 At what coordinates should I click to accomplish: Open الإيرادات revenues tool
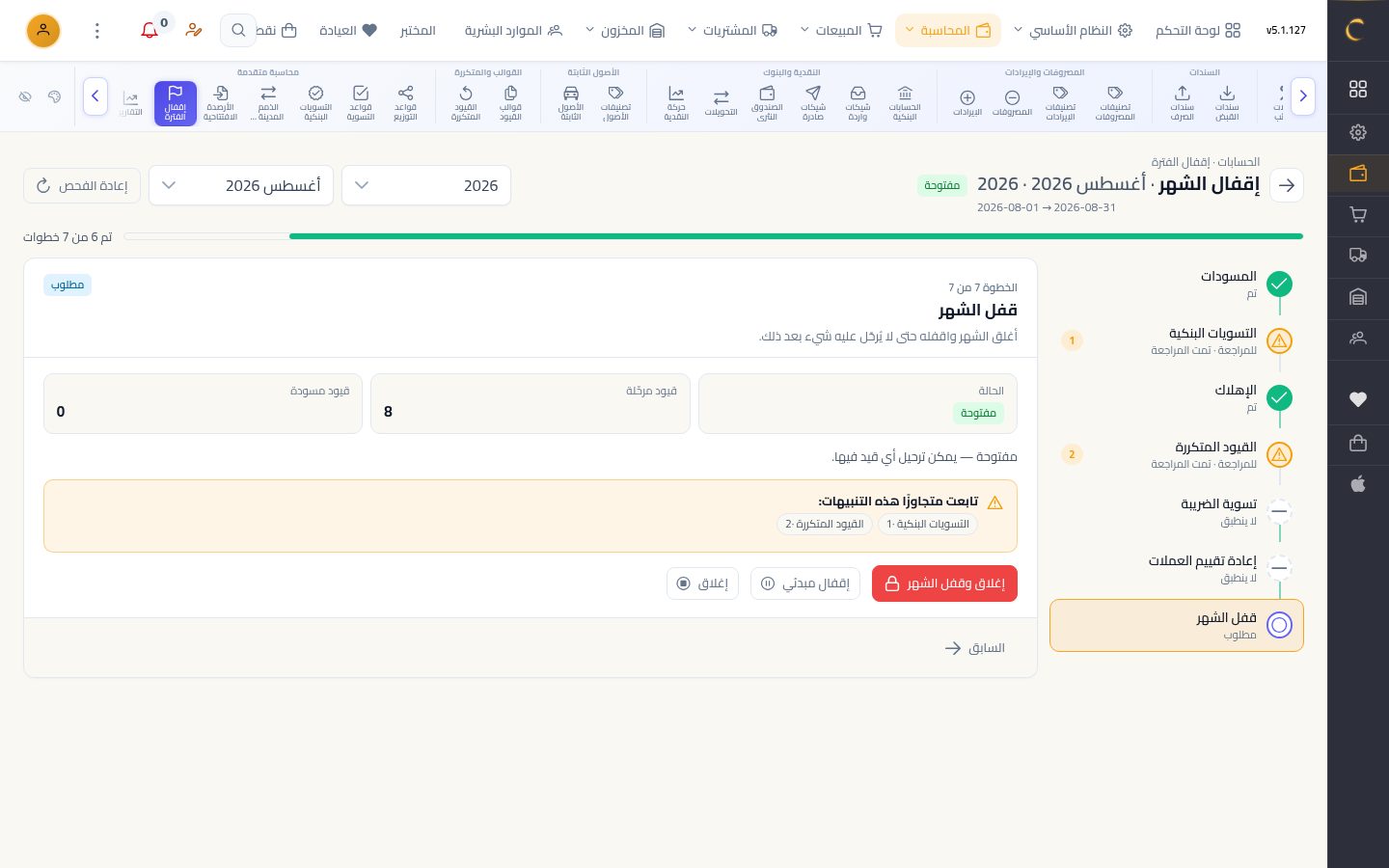coord(967,103)
